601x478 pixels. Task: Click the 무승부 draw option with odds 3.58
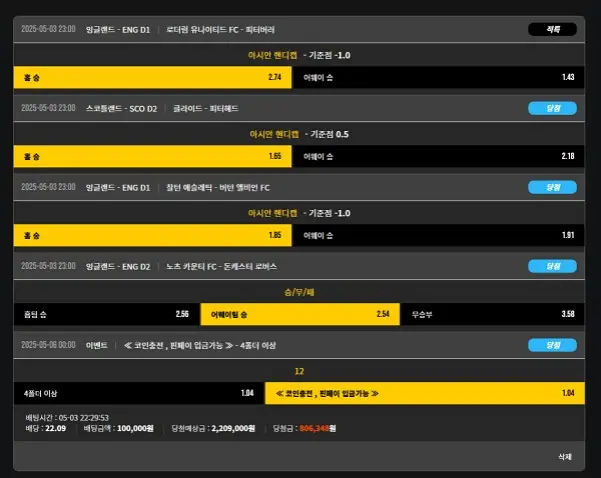point(493,314)
